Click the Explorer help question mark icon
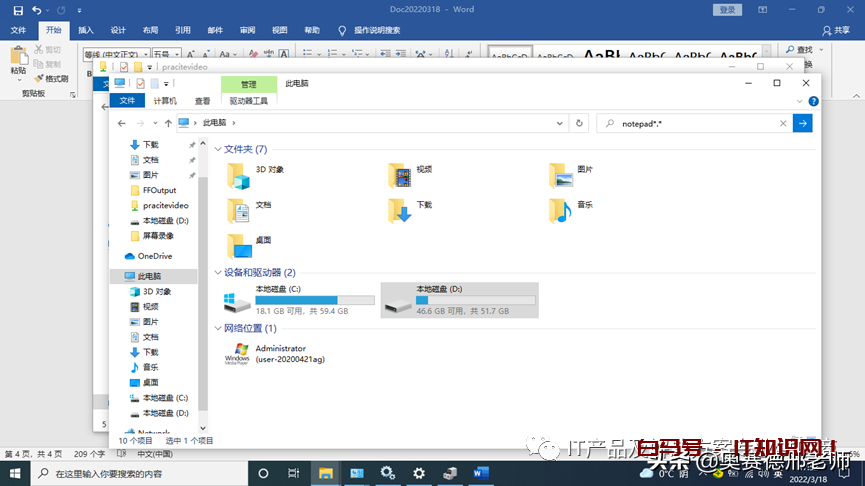865x486 pixels. [813, 101]
